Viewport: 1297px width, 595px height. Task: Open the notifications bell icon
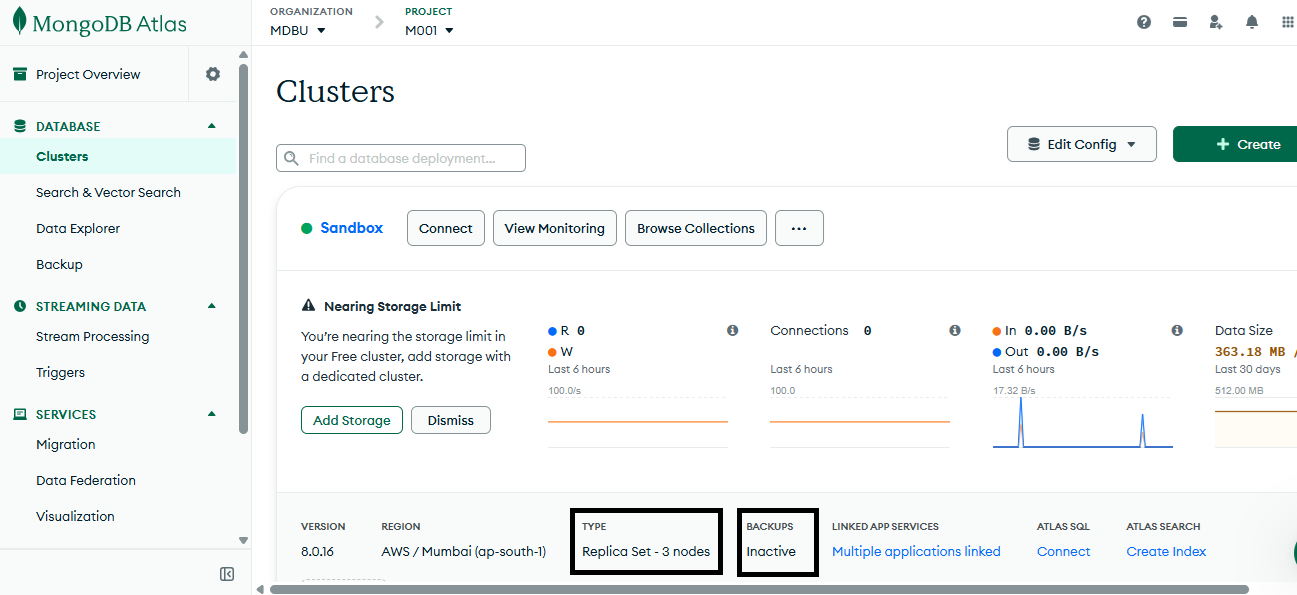[x=1252, y=22]
